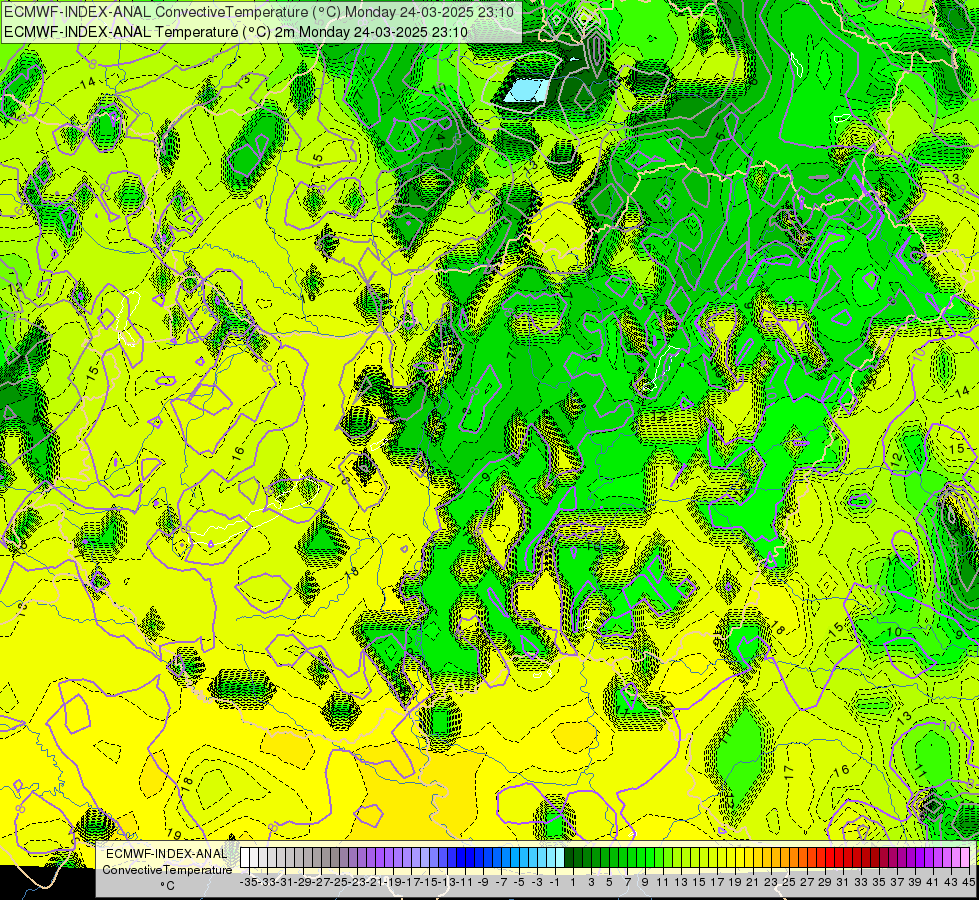The width and height of the screenshot is (979, 900).
Task: Pick the orange swatch above legend value 25
Action: pyautogui.click(x=785, y=857)
